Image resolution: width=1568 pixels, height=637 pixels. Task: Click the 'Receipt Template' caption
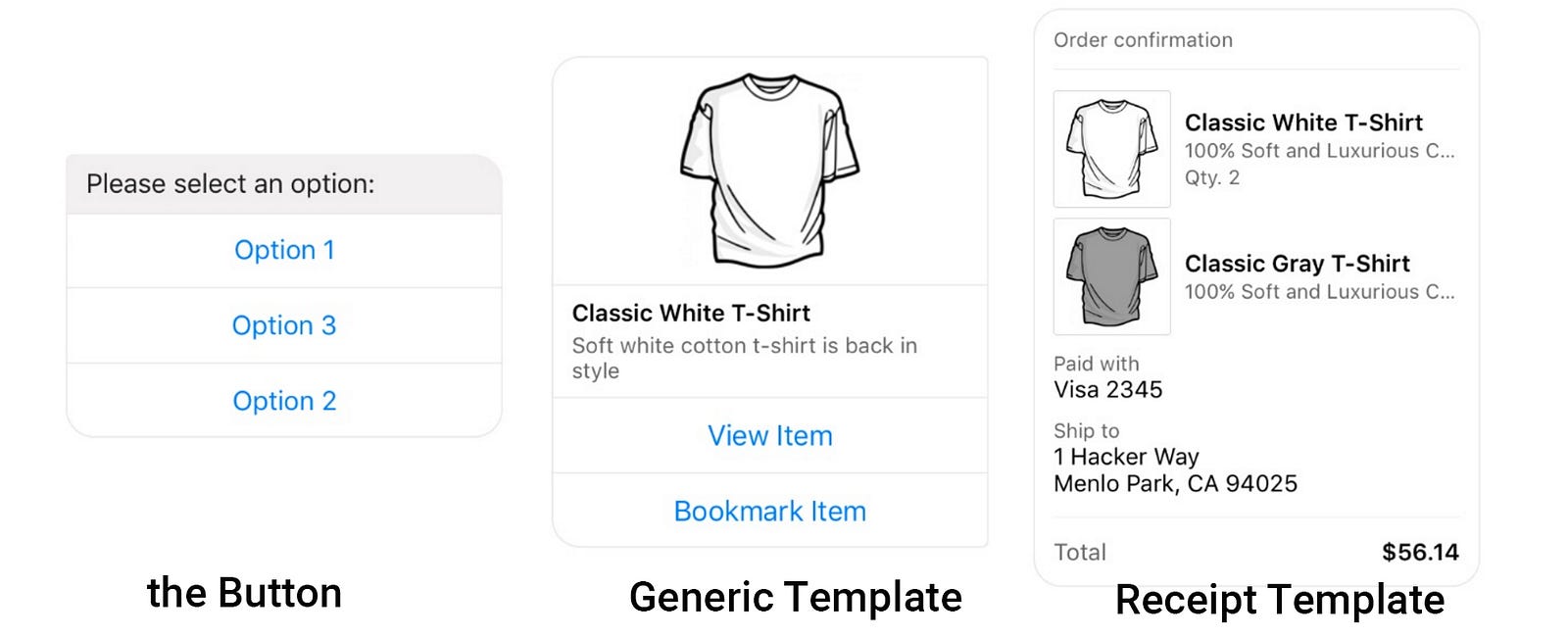[1279, 600]
